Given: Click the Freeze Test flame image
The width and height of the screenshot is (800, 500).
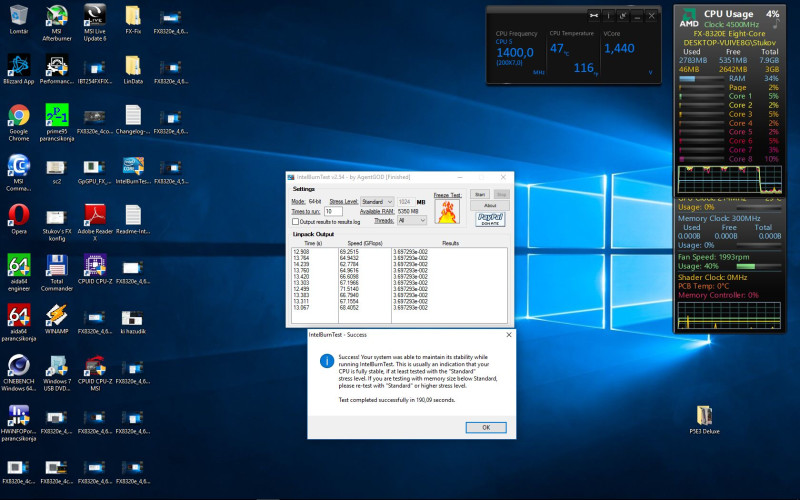Looking at the screenshot, I should pos(447,211).
